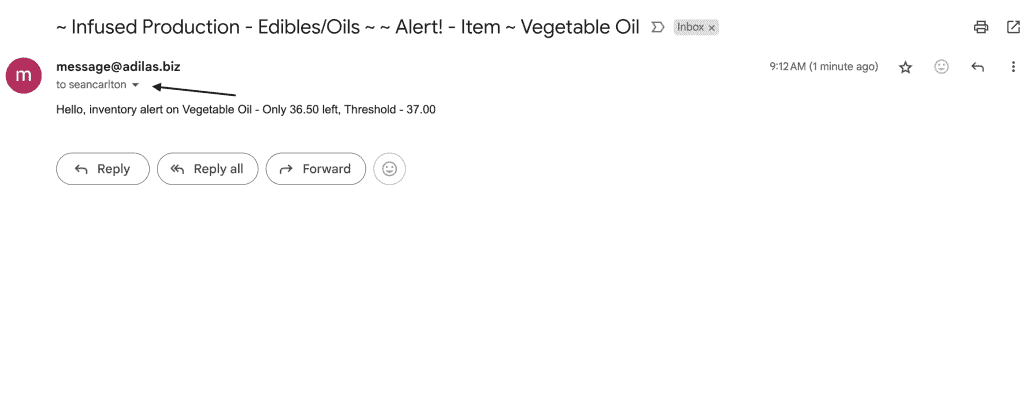Click the reply arrow icon beside the timestamp
This screenshot has height=396, width=1024.
click(x=977, y=67)
